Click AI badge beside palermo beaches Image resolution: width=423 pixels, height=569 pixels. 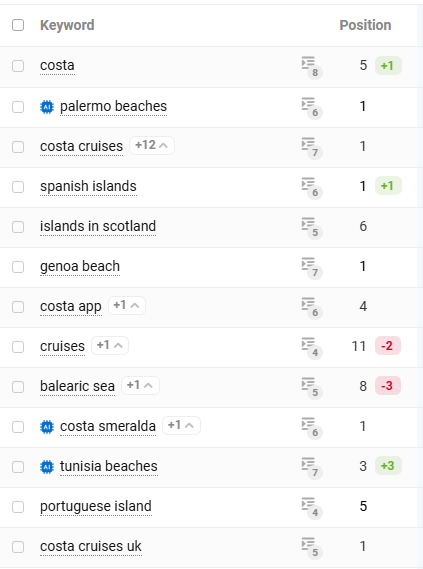pyautogui.click(x=47, y=107)
